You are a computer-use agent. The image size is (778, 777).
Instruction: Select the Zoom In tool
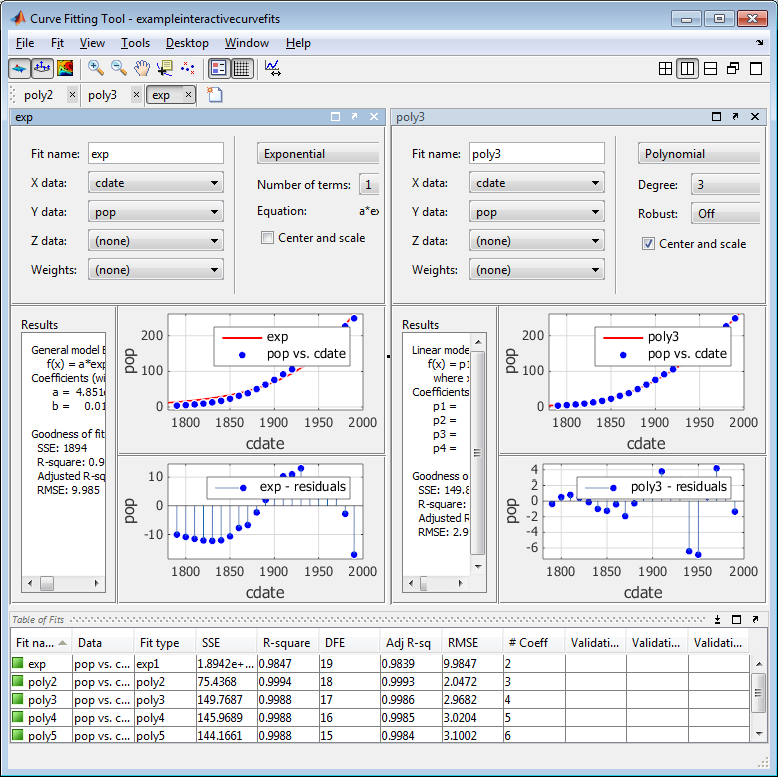95,68
